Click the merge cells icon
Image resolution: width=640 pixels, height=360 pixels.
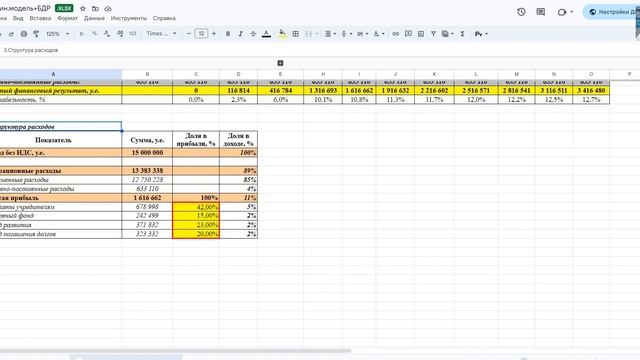coord(309,34)
